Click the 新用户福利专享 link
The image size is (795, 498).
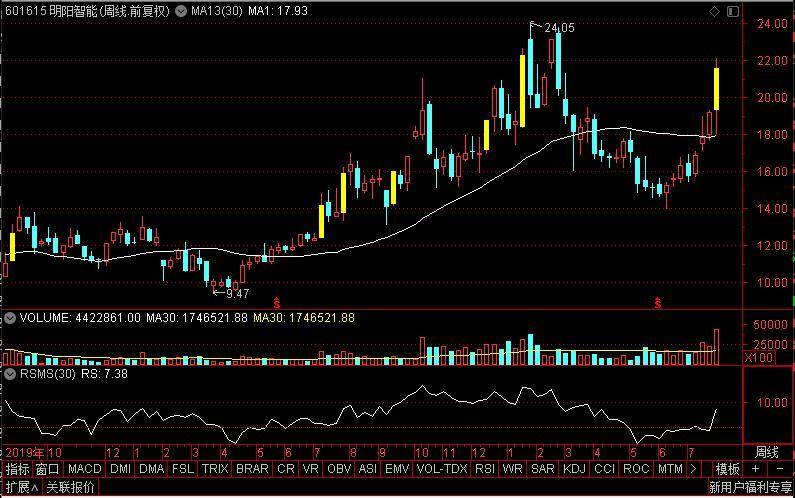coord(750,488)
